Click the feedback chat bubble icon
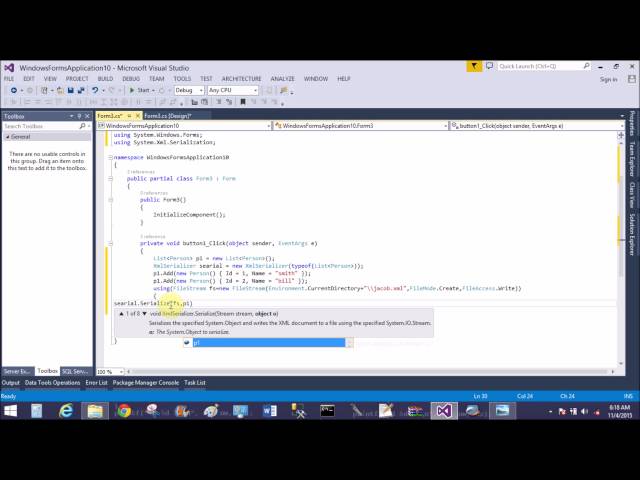 coord(489,66)
